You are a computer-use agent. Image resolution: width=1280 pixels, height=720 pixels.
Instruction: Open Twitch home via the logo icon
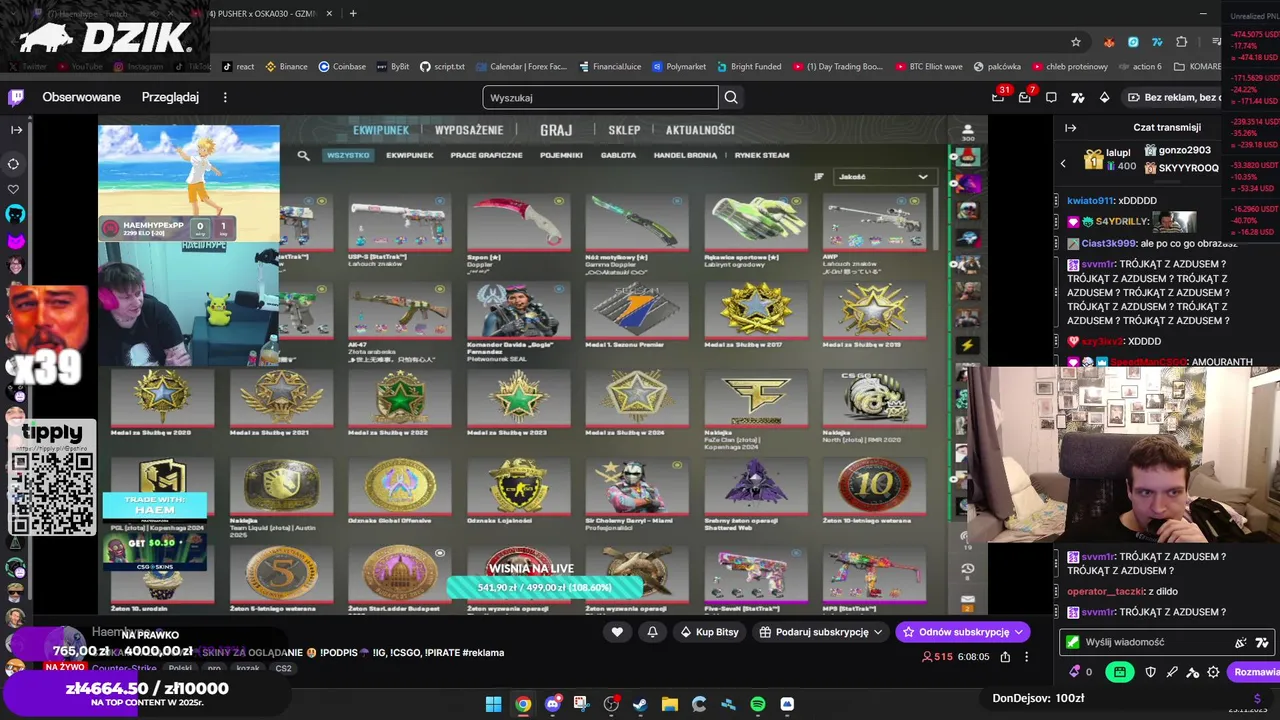(x=16, y=97)
